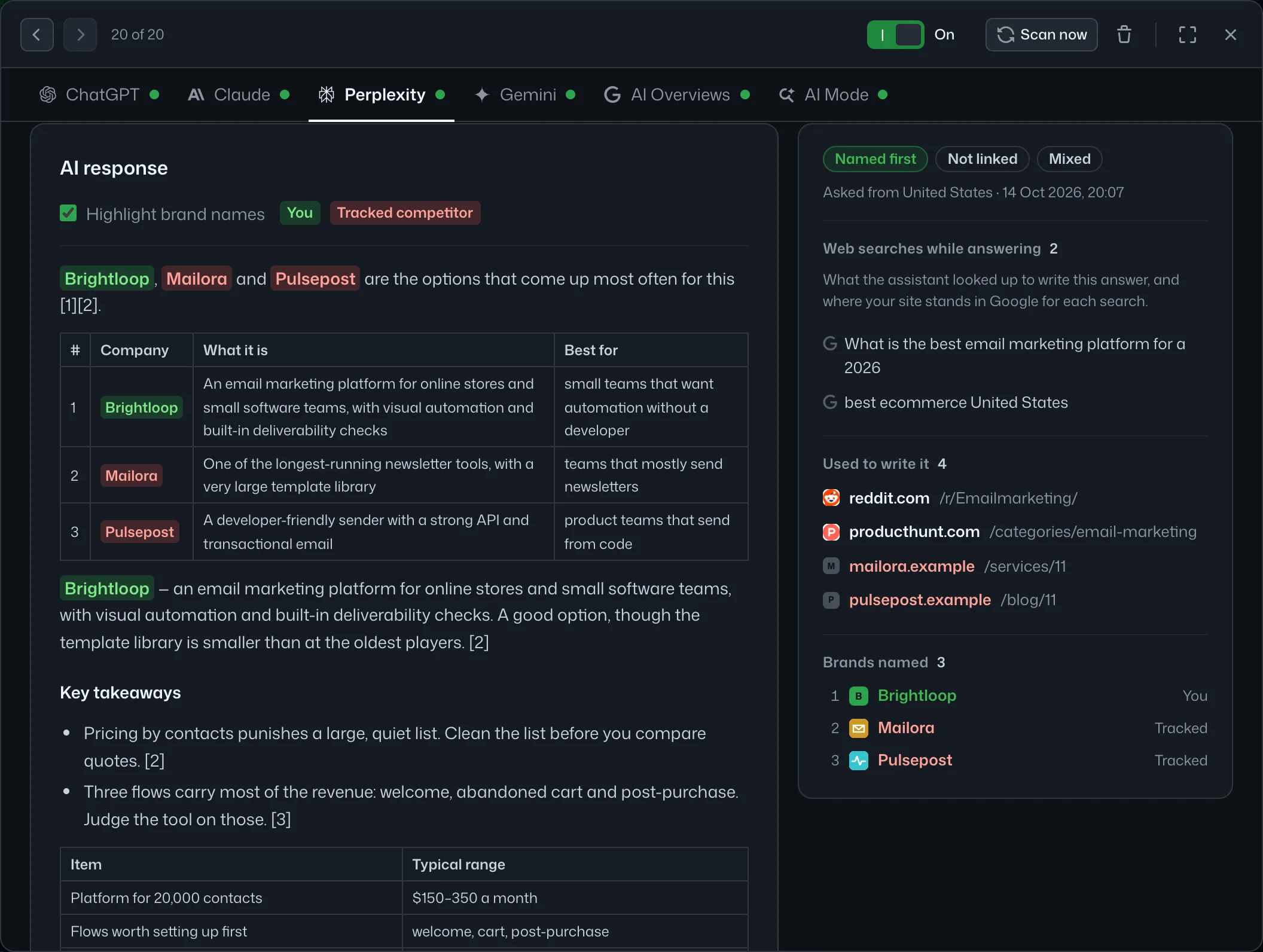The image size is (1263, 952).
Task: Uncheck Highlight brand names checkbox
Action: (x=68, y=213)
